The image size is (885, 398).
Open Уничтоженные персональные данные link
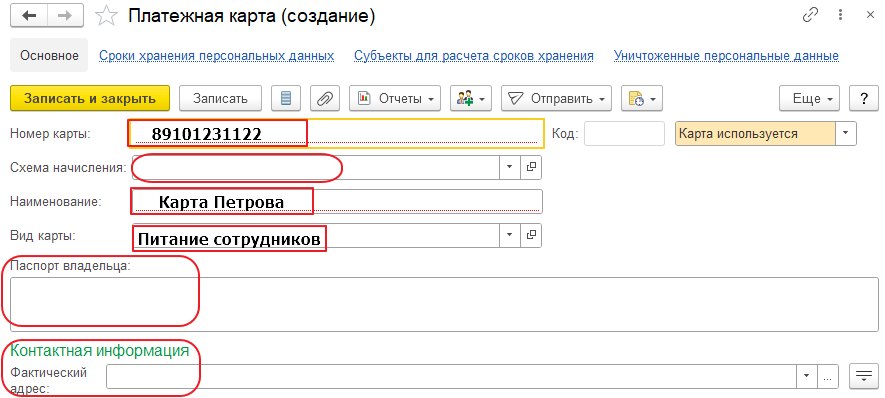[726, 56]
